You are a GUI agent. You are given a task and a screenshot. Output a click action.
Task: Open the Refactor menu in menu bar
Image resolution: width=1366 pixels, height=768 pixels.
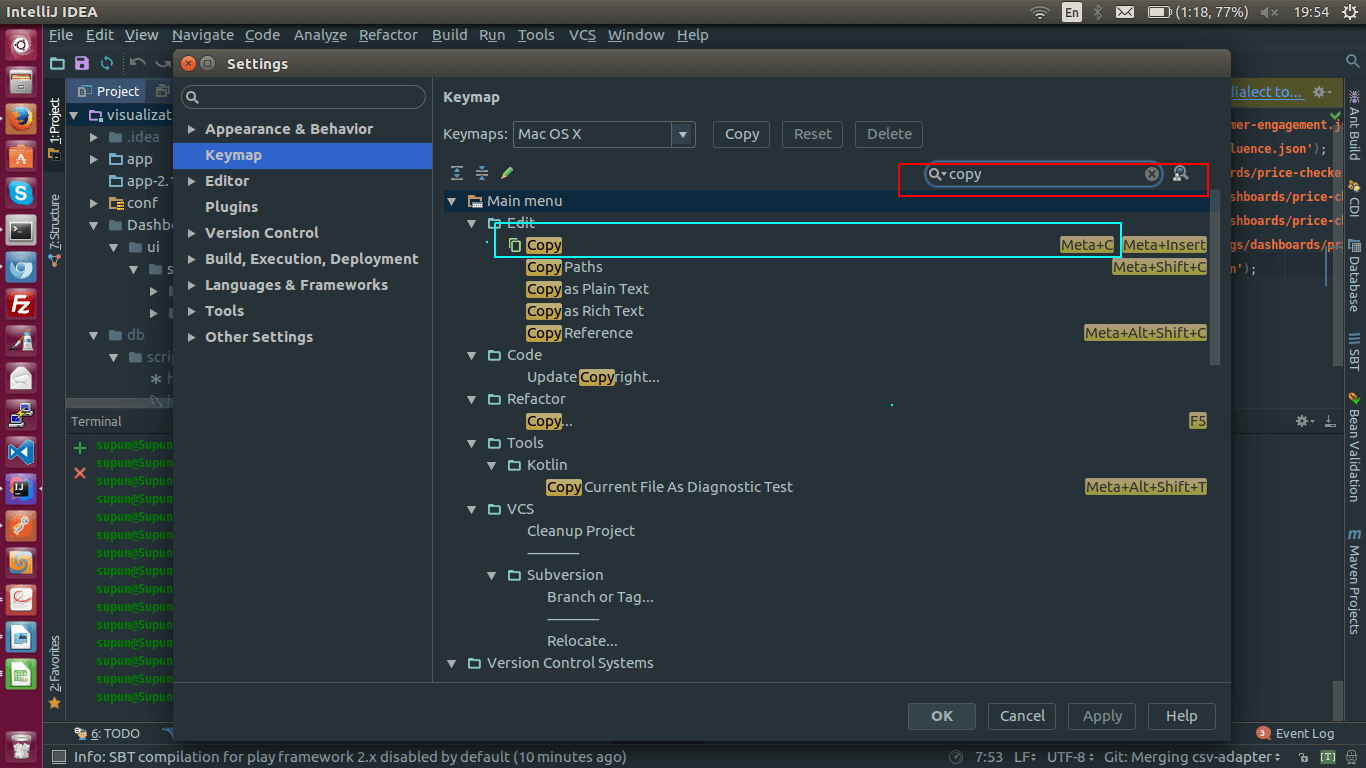click(388, 35)
